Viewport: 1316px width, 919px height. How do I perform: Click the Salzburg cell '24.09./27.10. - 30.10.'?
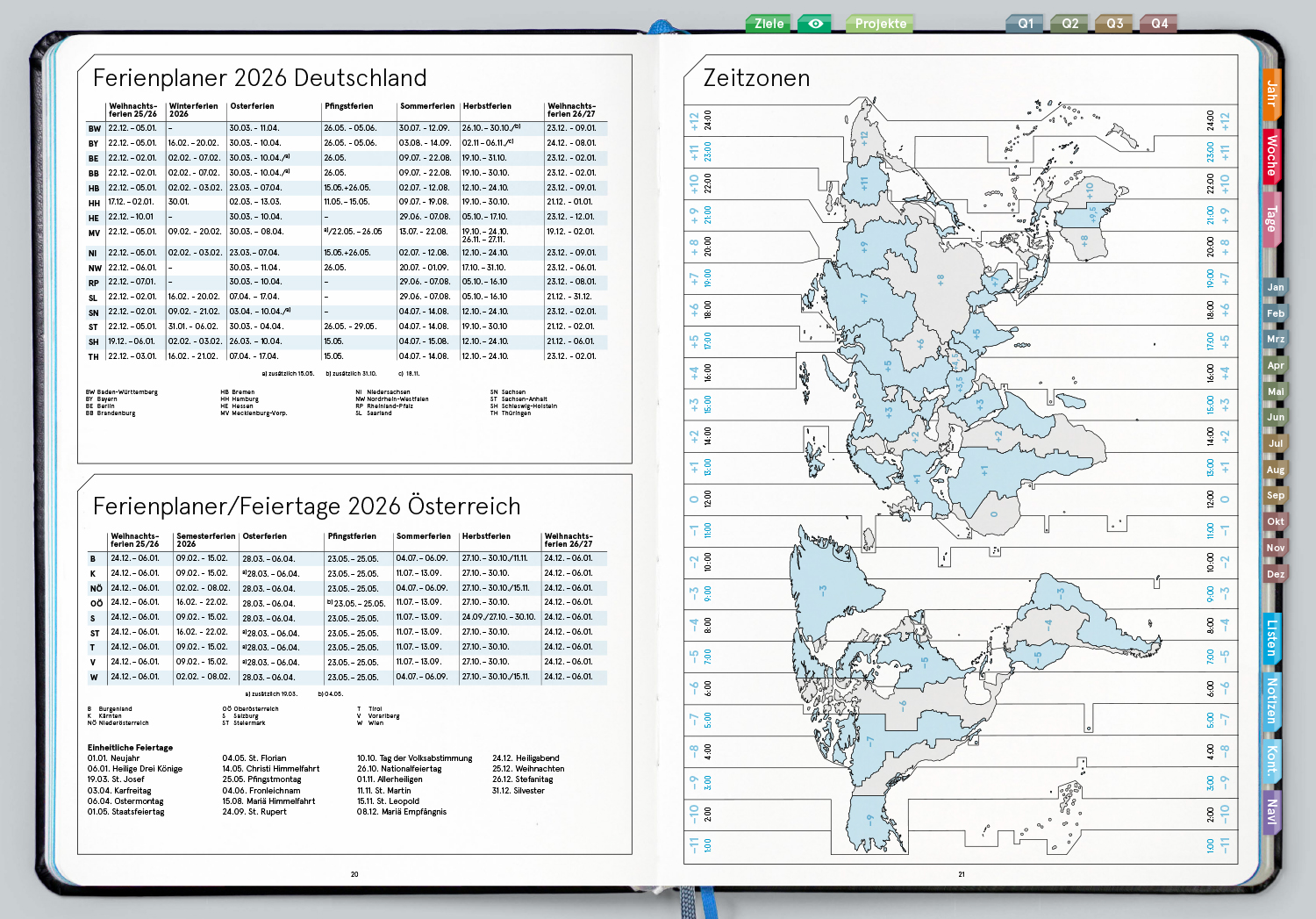click(498, 617)
